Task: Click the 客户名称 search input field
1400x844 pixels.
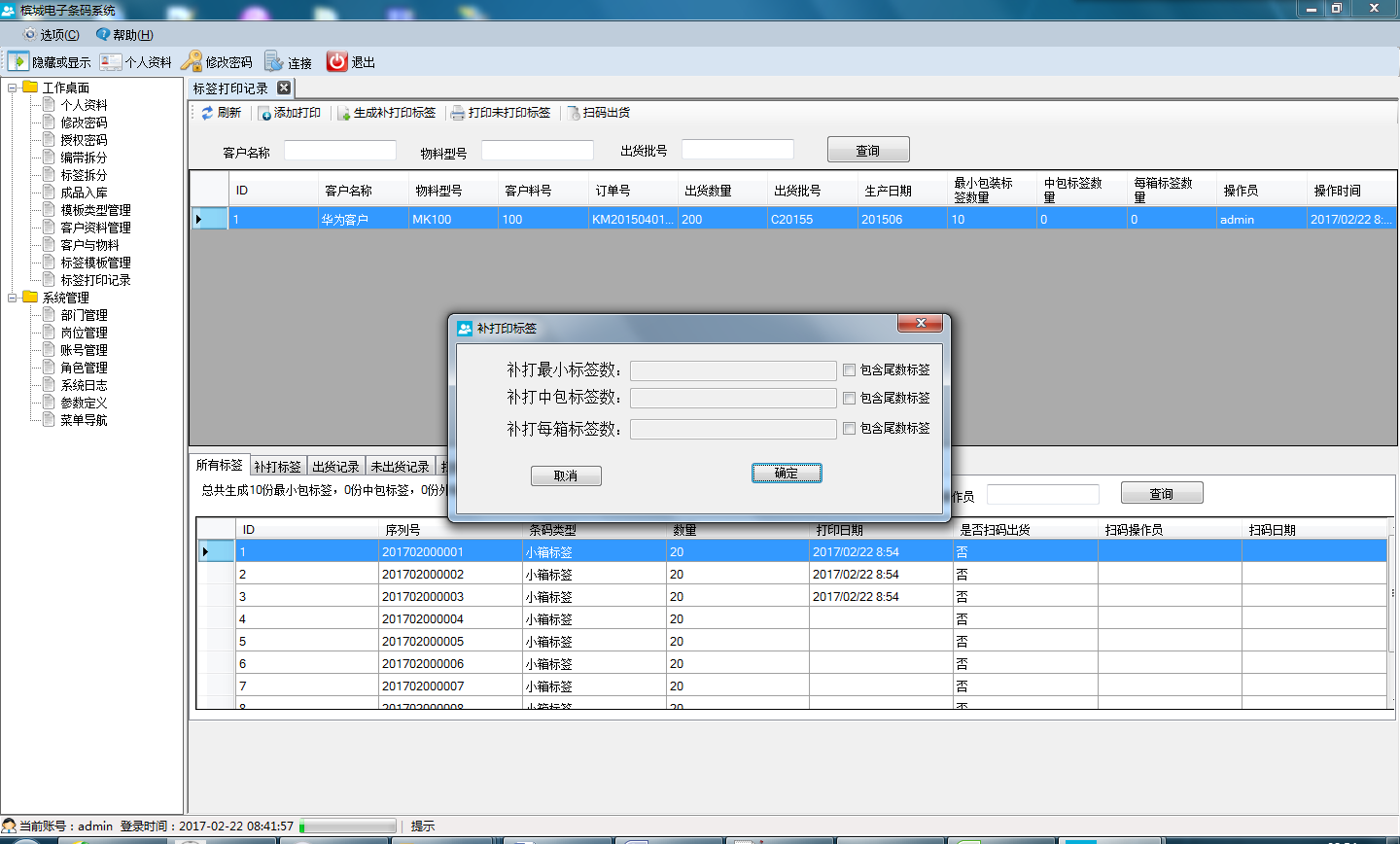Action: tap(339, 151)
